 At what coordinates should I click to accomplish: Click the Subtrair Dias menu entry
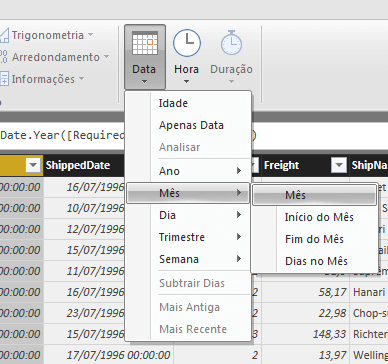(188, 283)
